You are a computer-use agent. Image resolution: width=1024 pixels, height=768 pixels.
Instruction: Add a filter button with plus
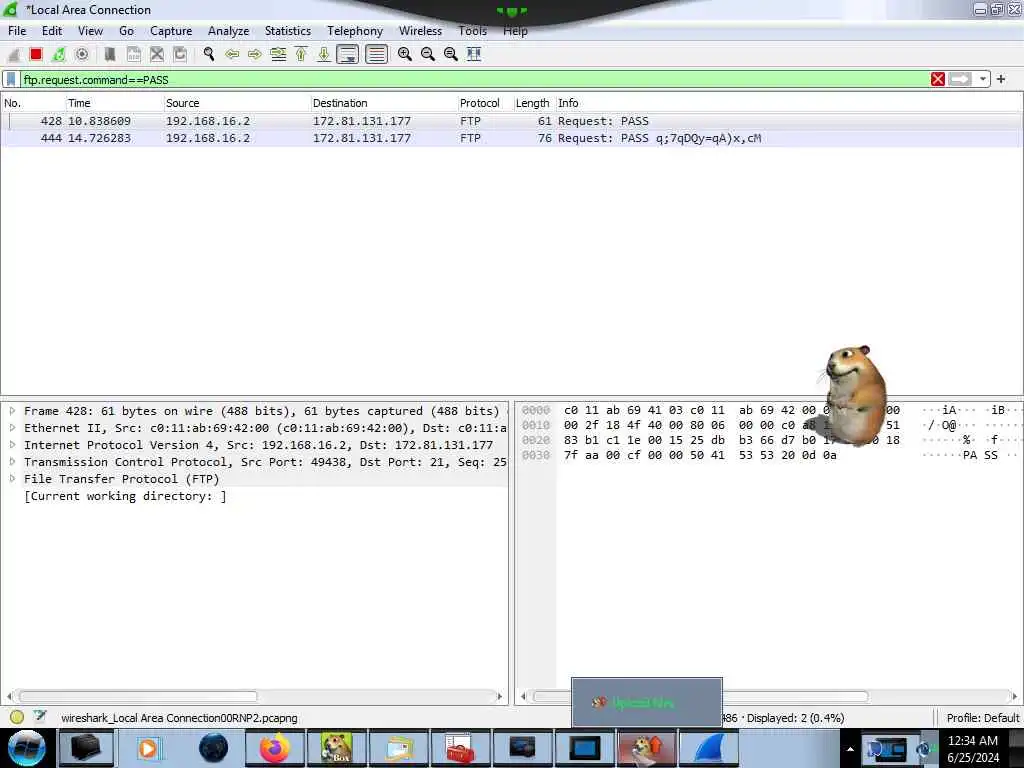[1001, 80]
